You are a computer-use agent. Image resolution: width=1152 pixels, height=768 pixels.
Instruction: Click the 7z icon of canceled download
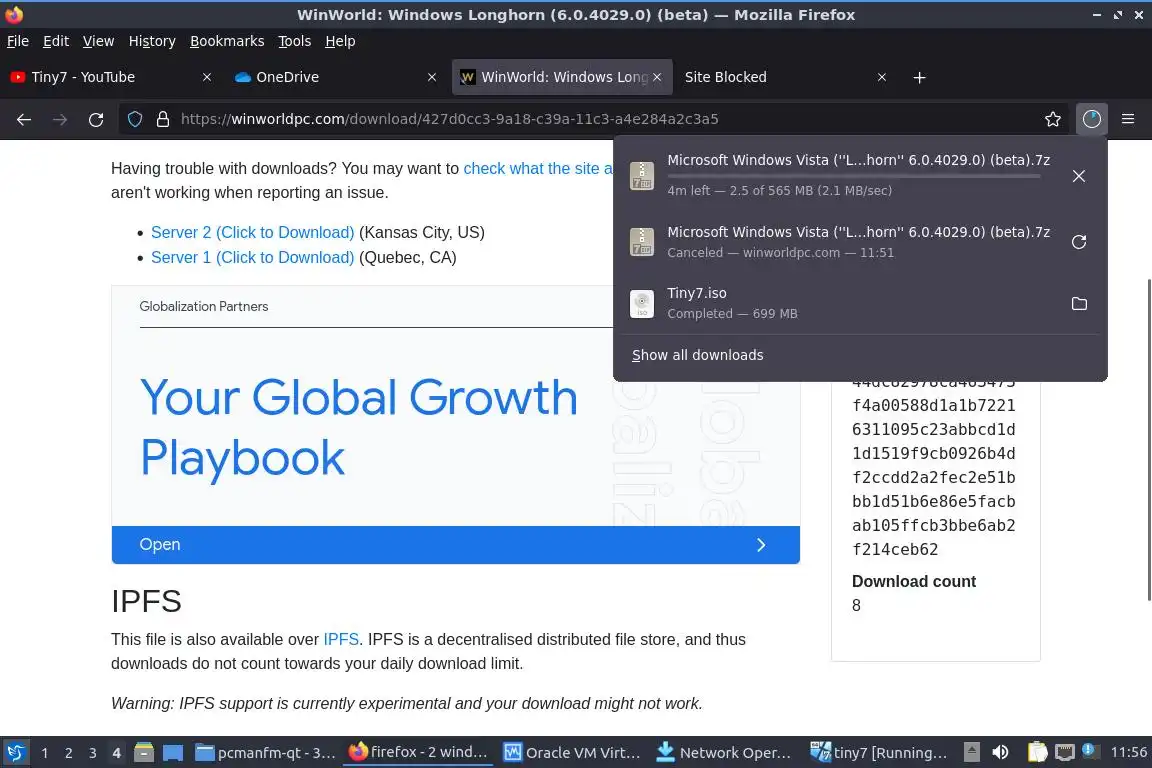tap(641, 242)
